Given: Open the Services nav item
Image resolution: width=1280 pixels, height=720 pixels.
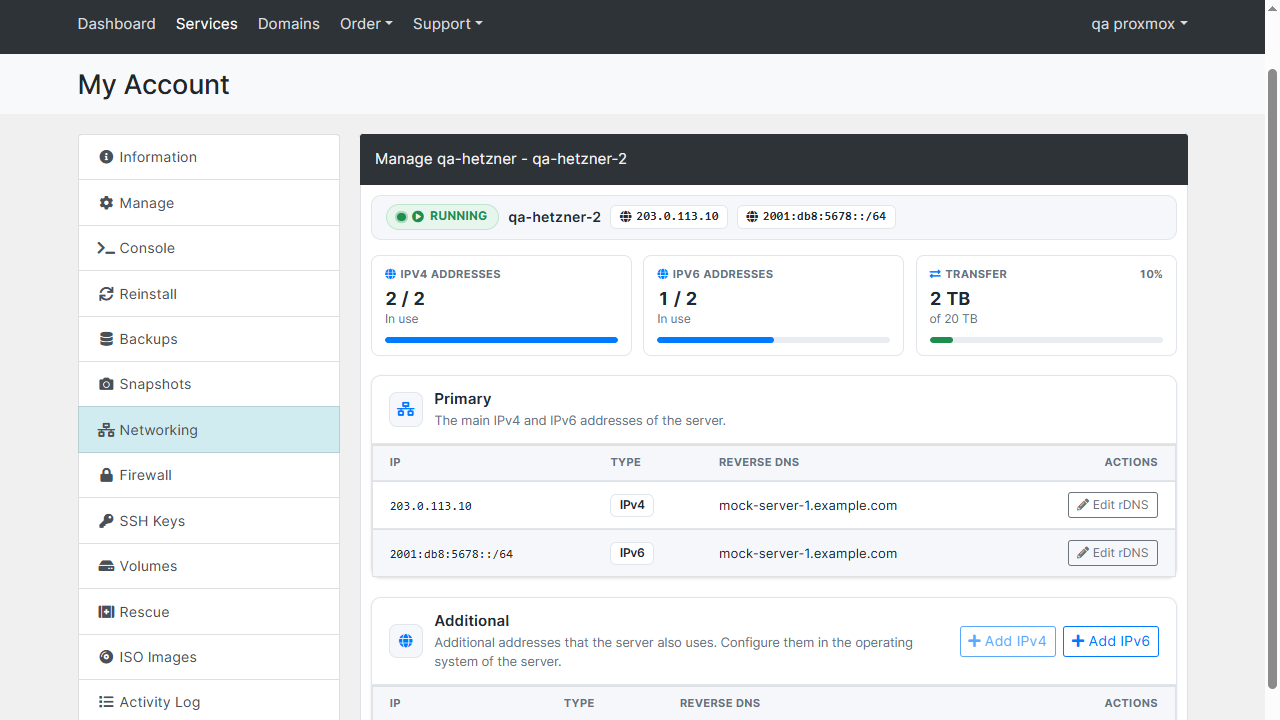Looking at the screenshot, I should coord(207,24).
